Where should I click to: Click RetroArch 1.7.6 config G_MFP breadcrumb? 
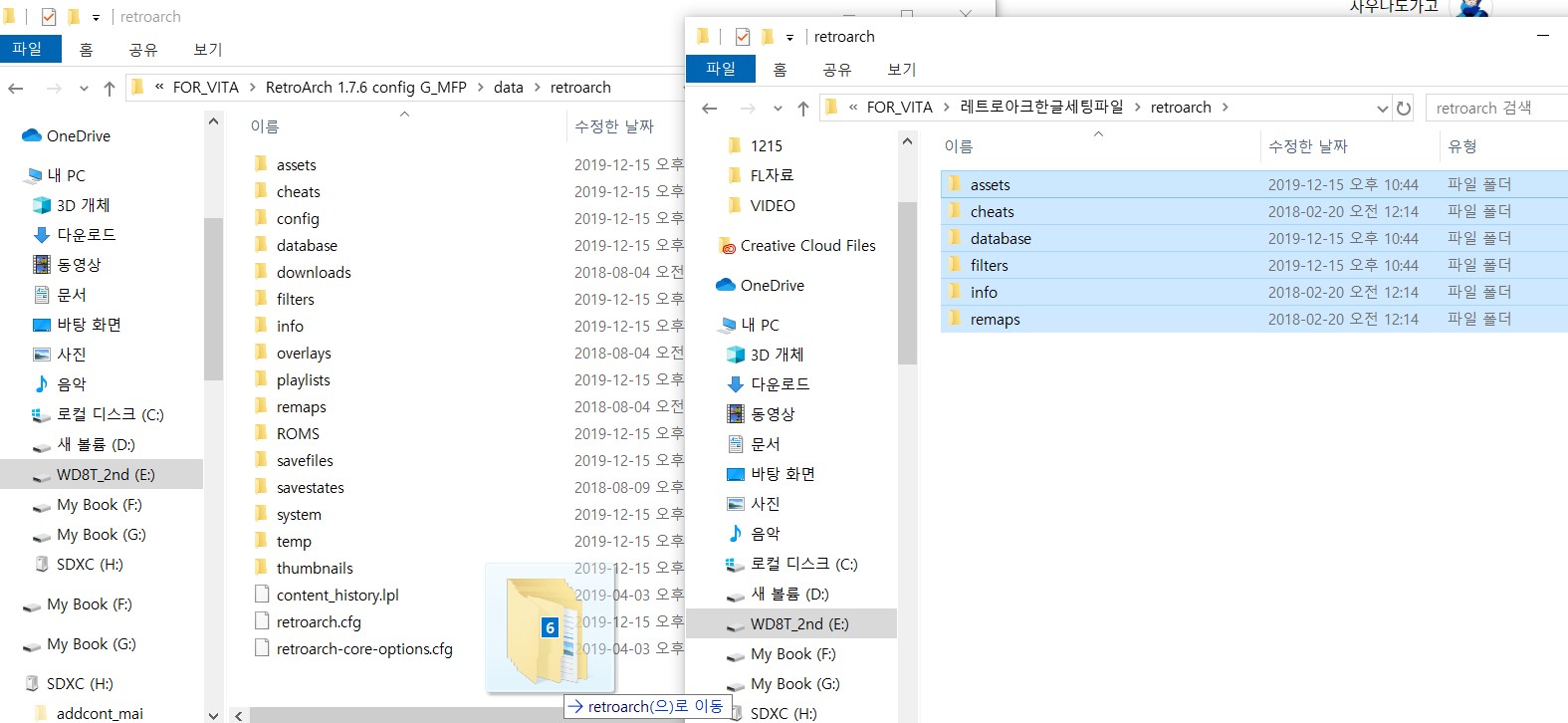pos(365,88)
